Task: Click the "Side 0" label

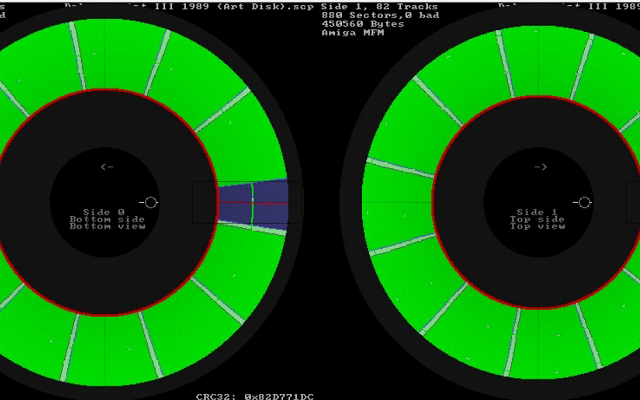Action: click(x=104, y=212)
